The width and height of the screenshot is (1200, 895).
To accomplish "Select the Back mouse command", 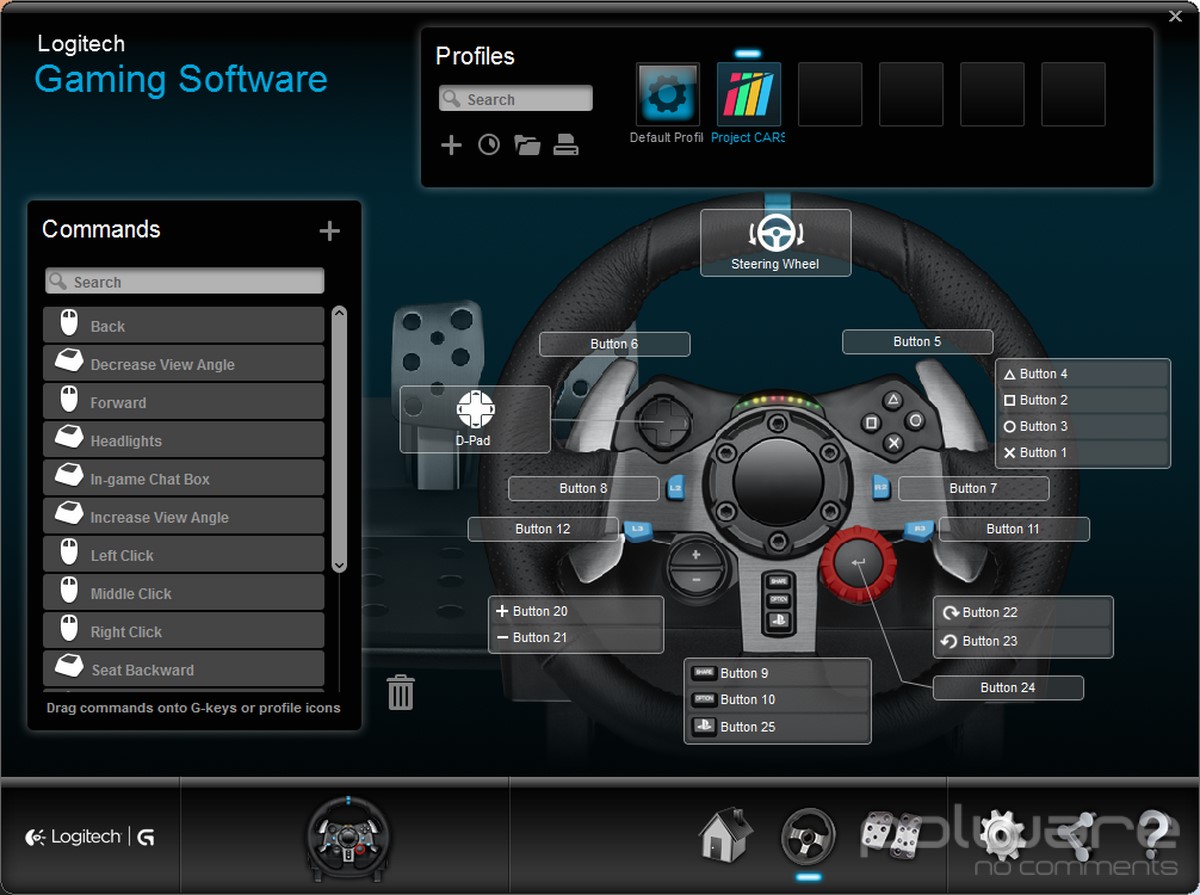I will point(184,326).
